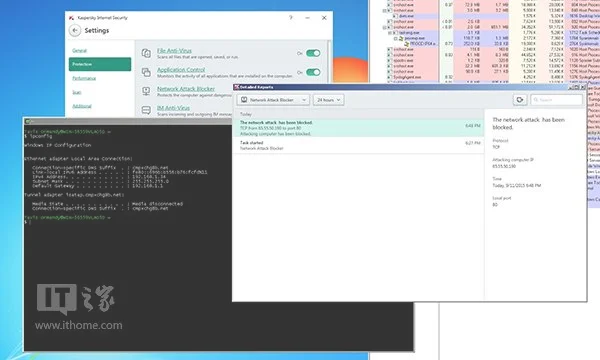This screenshot has width=600, height=360.
Task: Refresh the Detailed Reports list
Action: click(x=520, y=100)
